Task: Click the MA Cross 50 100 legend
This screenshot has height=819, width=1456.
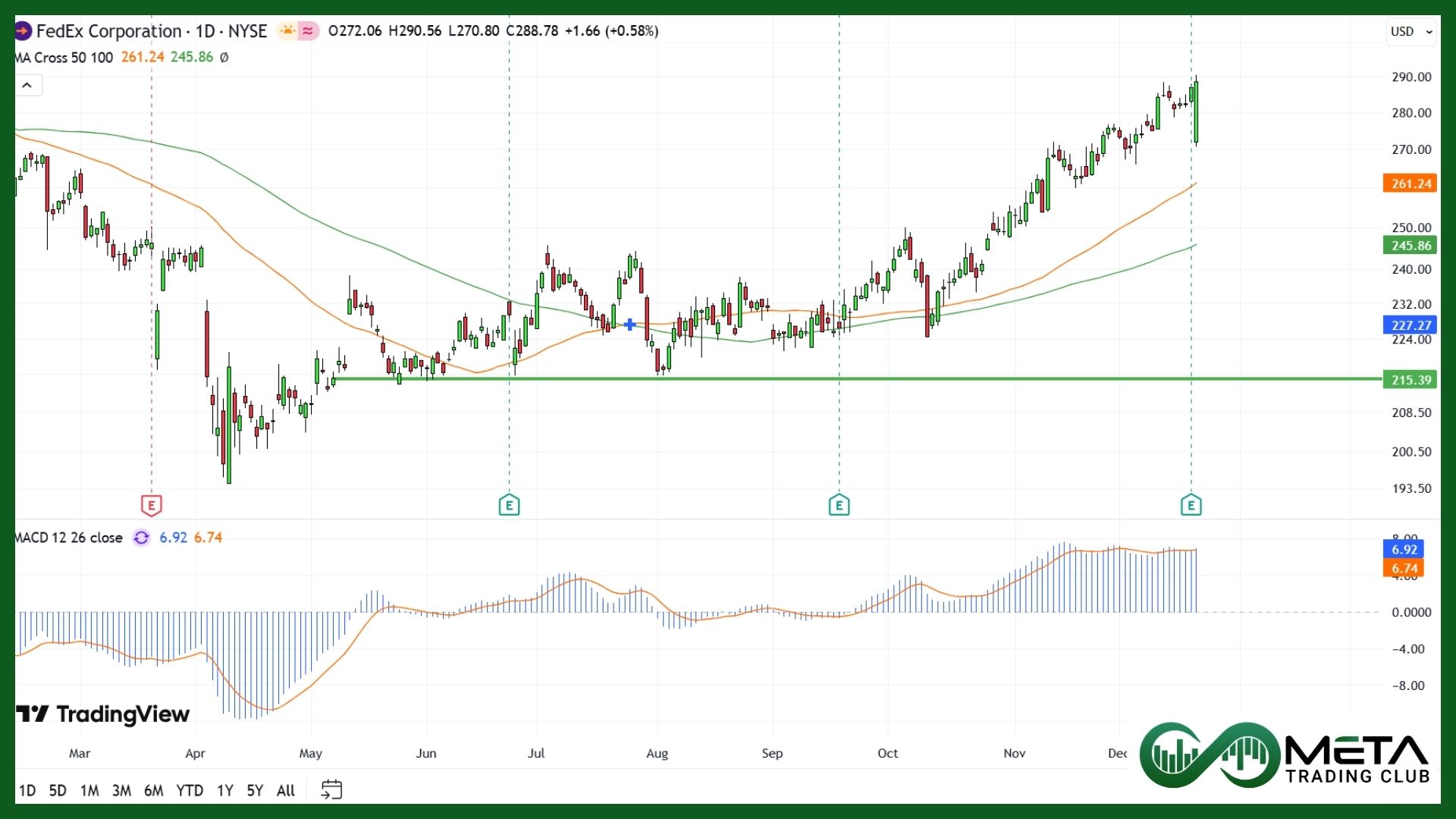Action: tap(64, 58)
